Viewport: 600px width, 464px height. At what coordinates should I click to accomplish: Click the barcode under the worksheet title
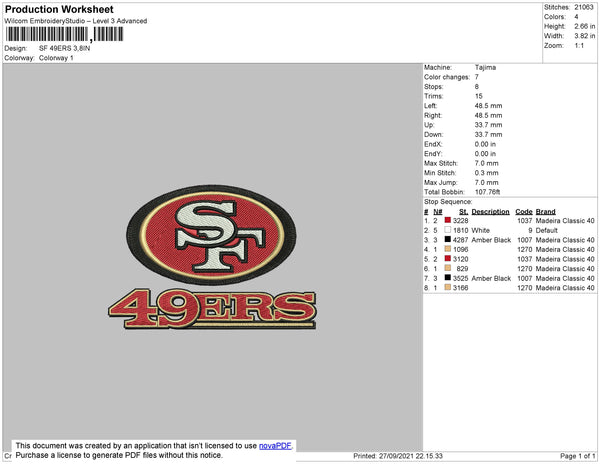[64, 34]
